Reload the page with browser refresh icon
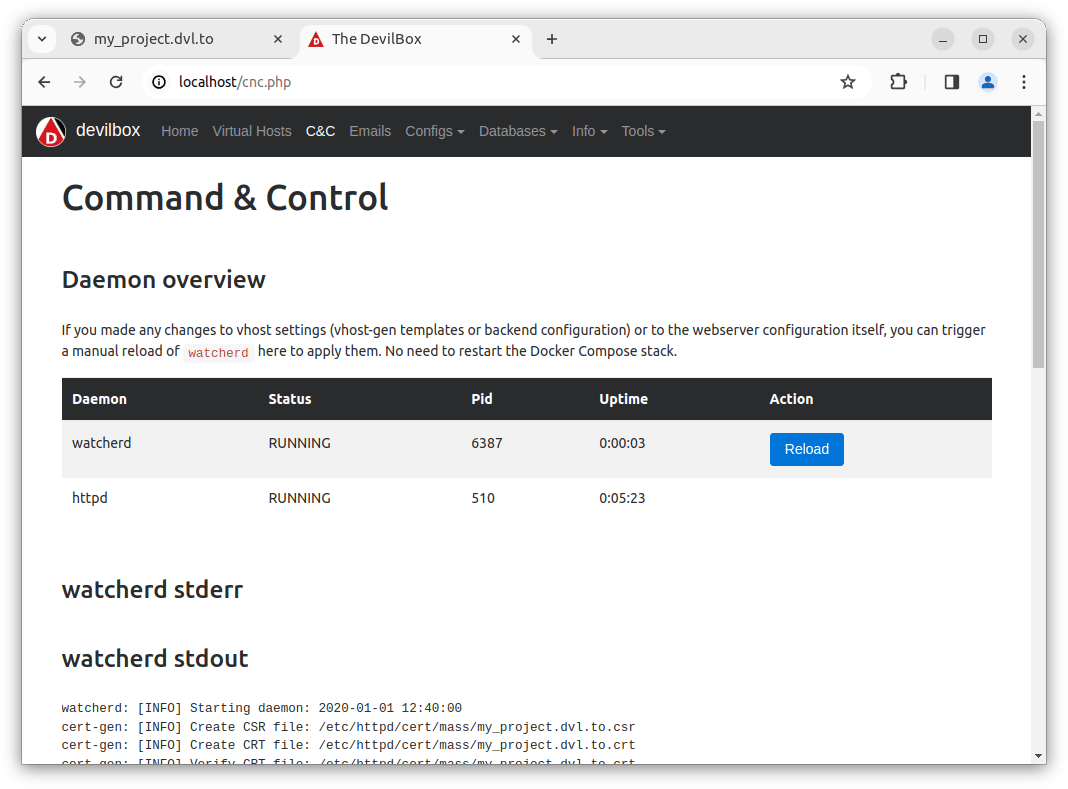The width and height of the screenshot is (1068, 789). click(116, 82)
